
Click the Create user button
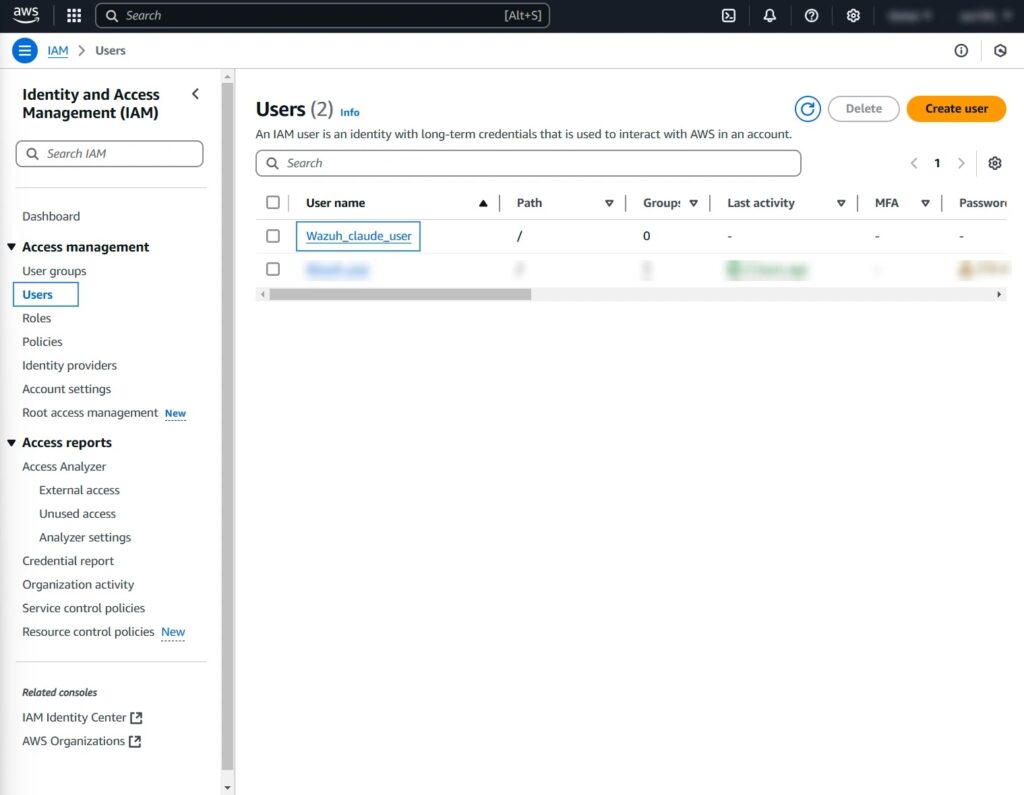tap(956, 109)
